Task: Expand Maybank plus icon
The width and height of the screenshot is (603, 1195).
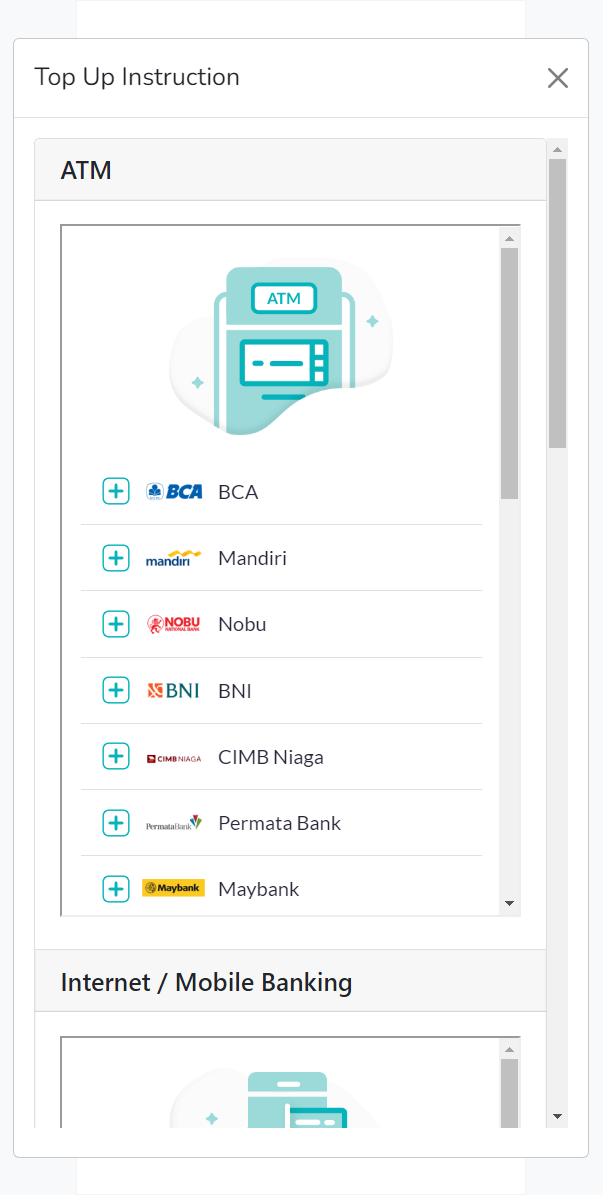Action: pyautogui.click(x=116, y=888)
